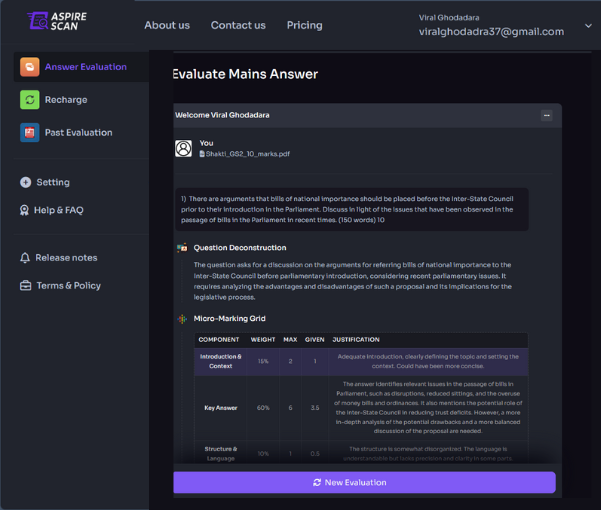Collapse the Welcome Viral Ghodadara panel
Viewport: 601px width, 510px height.
[546, 115]
